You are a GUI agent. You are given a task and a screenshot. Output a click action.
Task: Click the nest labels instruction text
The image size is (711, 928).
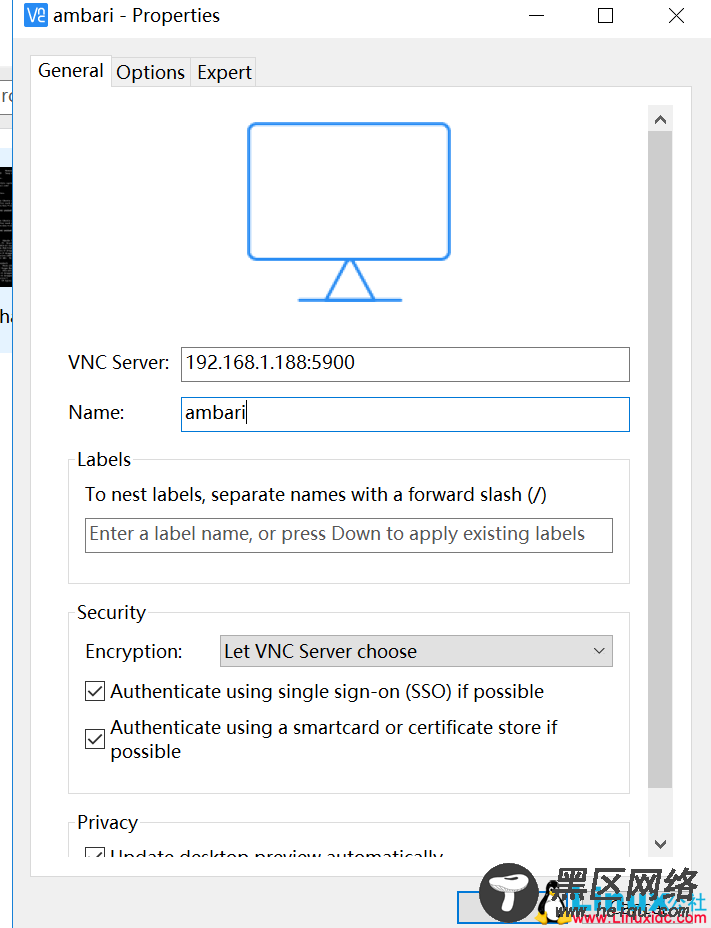(316, 494)
